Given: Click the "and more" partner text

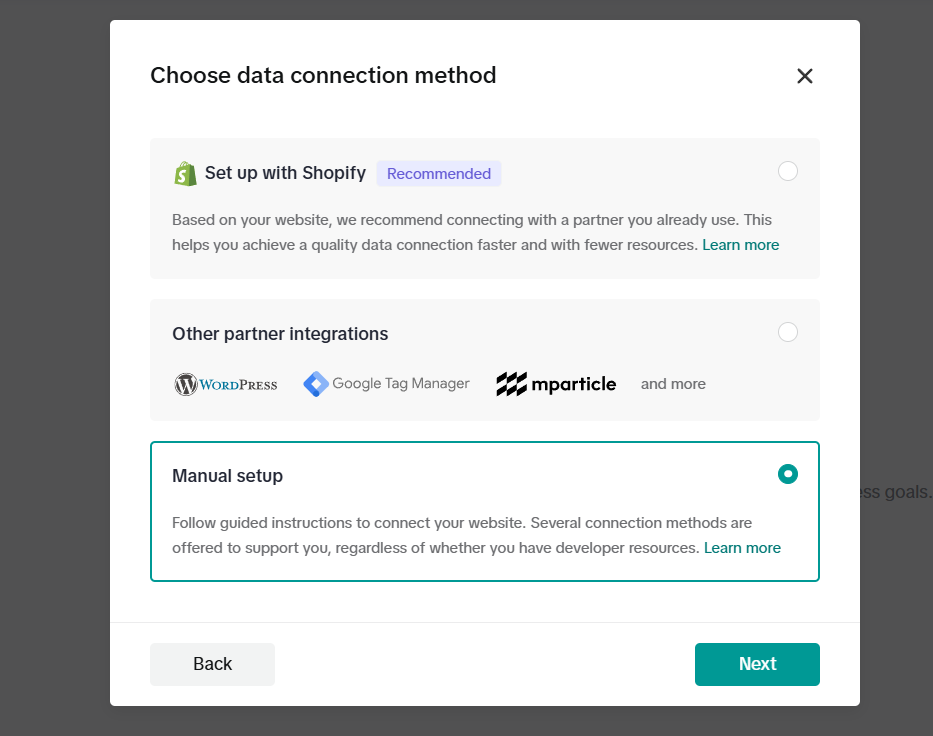Looking at the screenshot, I should 673,384.
